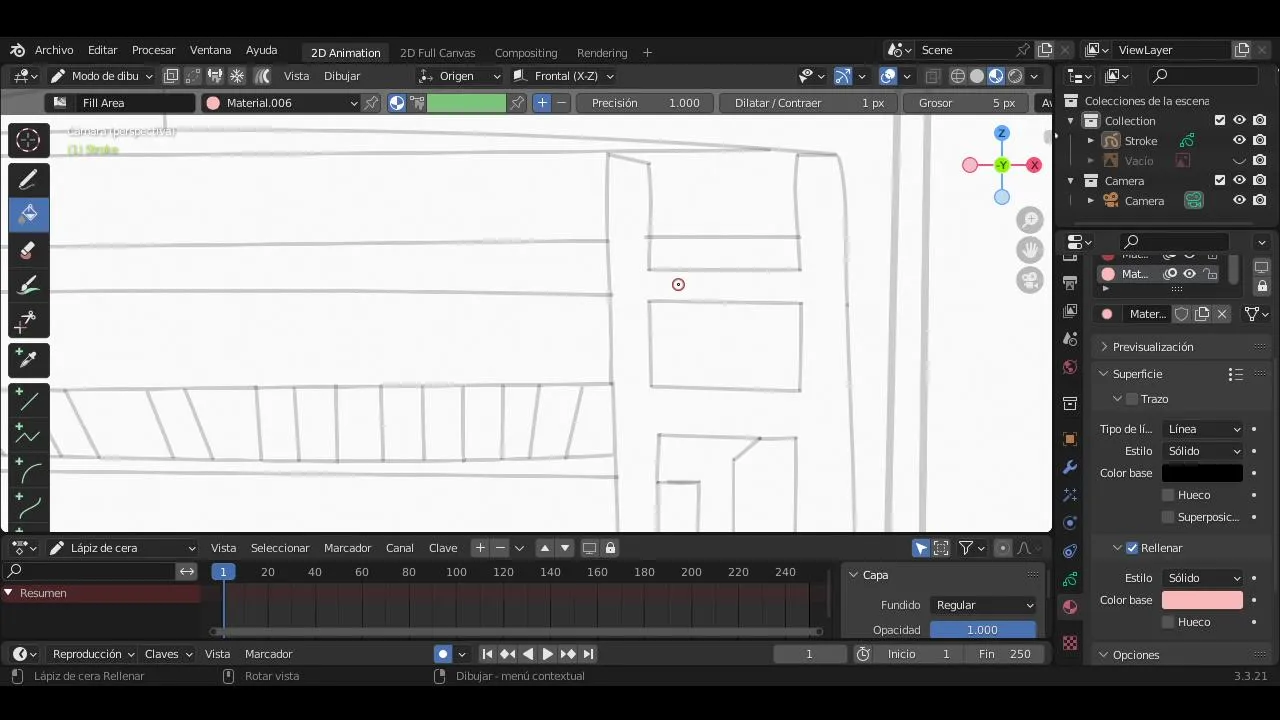1280x720 pixels.
Task: Toggle Collection visibility eye icon
Action: [1239, 121]
